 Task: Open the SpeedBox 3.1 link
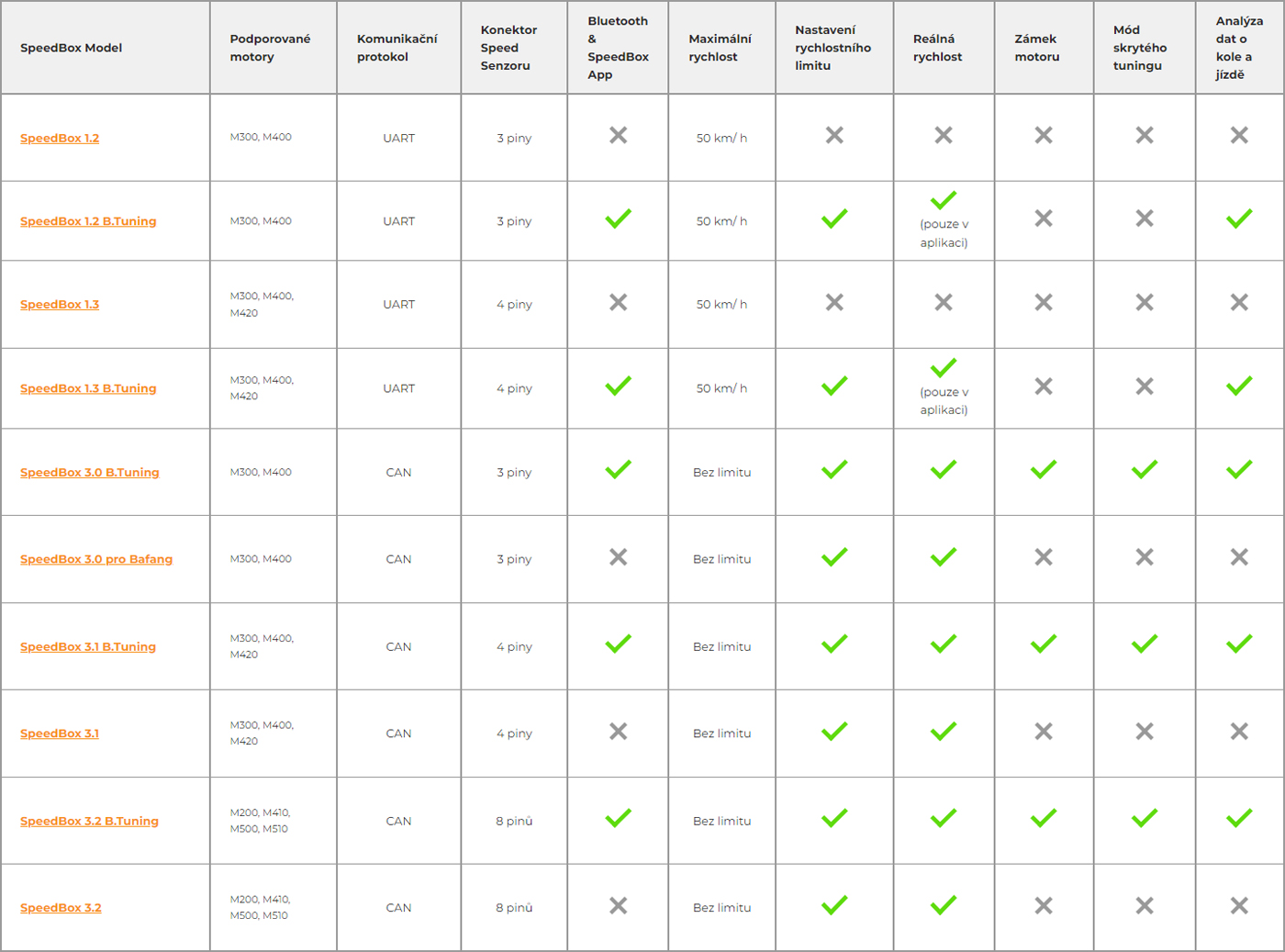[x=60, y=734]
